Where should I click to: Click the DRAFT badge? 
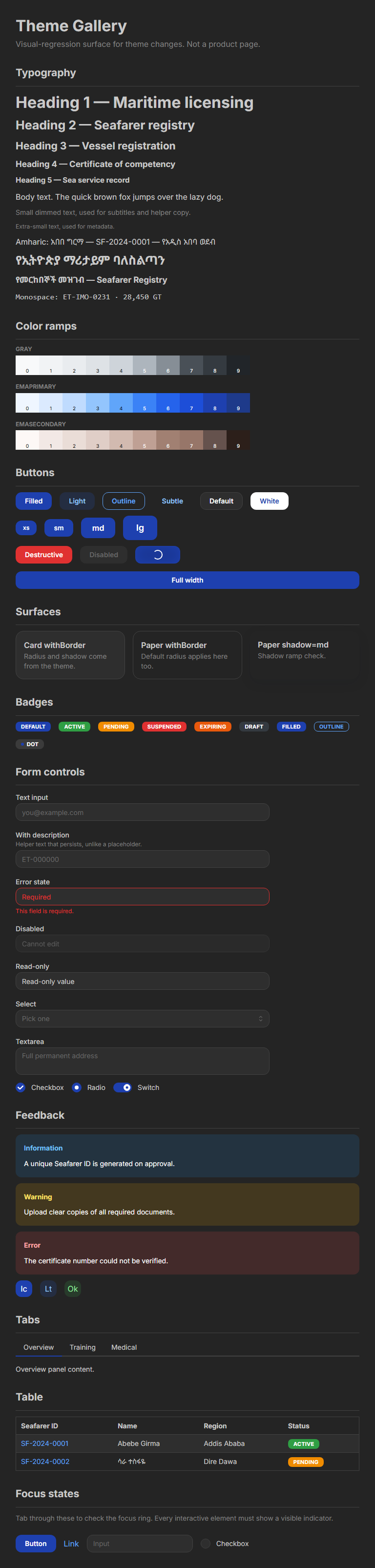254,726
